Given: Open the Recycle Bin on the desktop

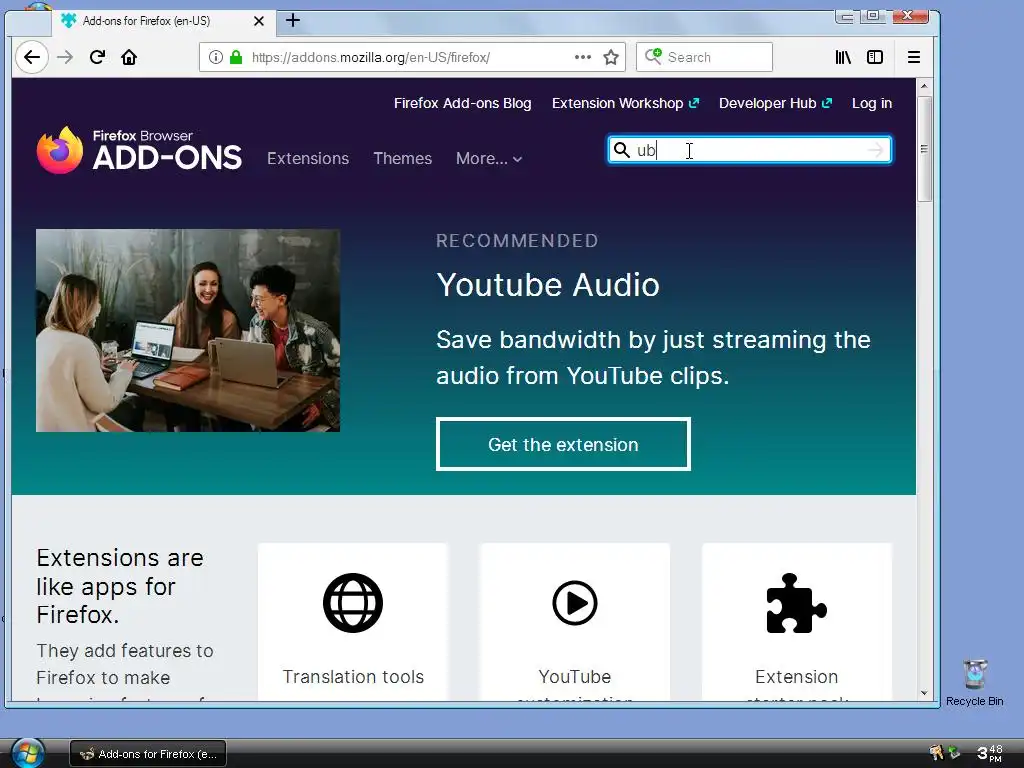Looking at the screenshot, I should click(x=974, y=682).
